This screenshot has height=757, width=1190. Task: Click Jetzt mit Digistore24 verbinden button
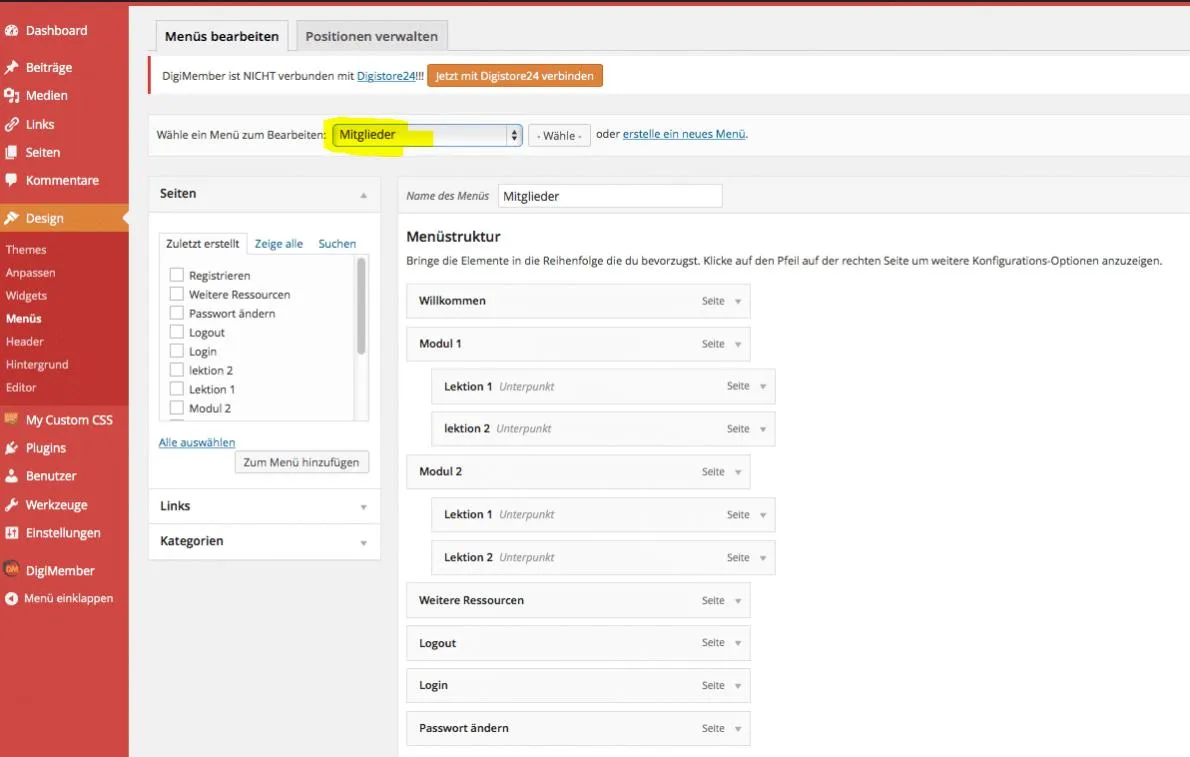515,76
